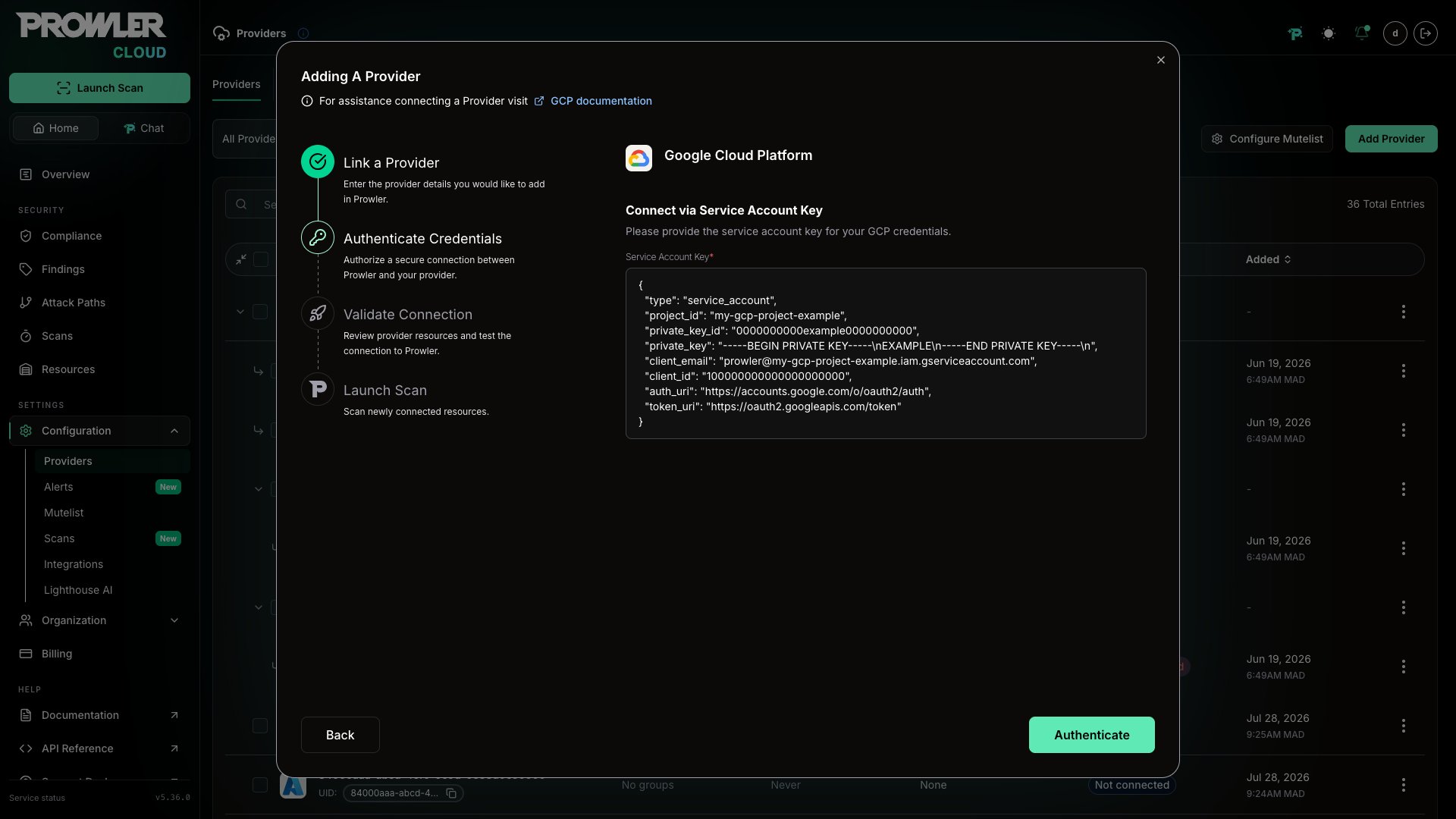Click the info icon next to Providers title
This screenshot has width=1456, height=819.
(x=303, y=33)
